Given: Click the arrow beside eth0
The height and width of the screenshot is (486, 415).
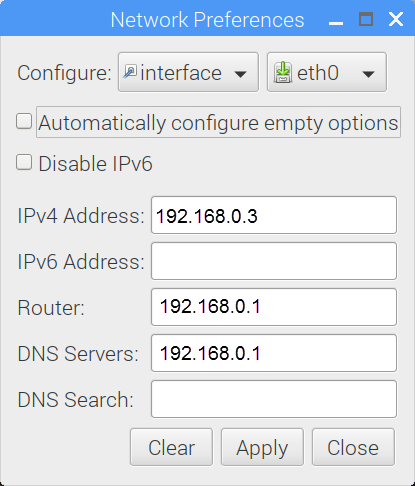Looking at the screenshot, I should pos(368,74).
